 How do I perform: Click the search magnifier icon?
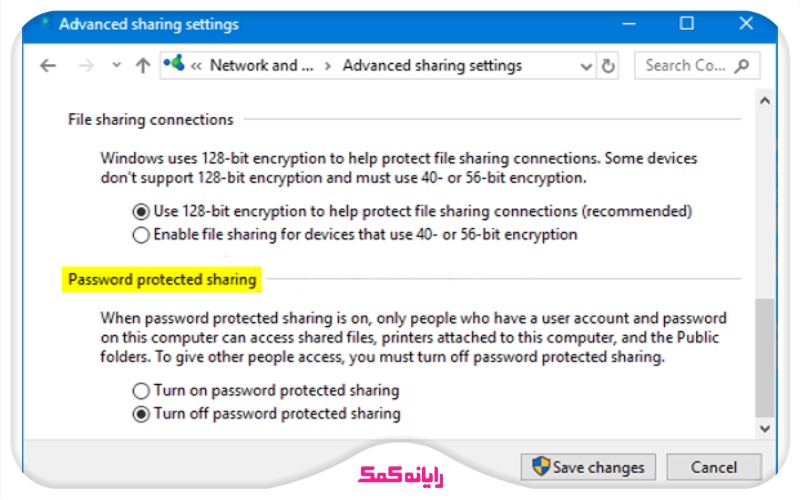pyautogui.click(x=741, y=66)
